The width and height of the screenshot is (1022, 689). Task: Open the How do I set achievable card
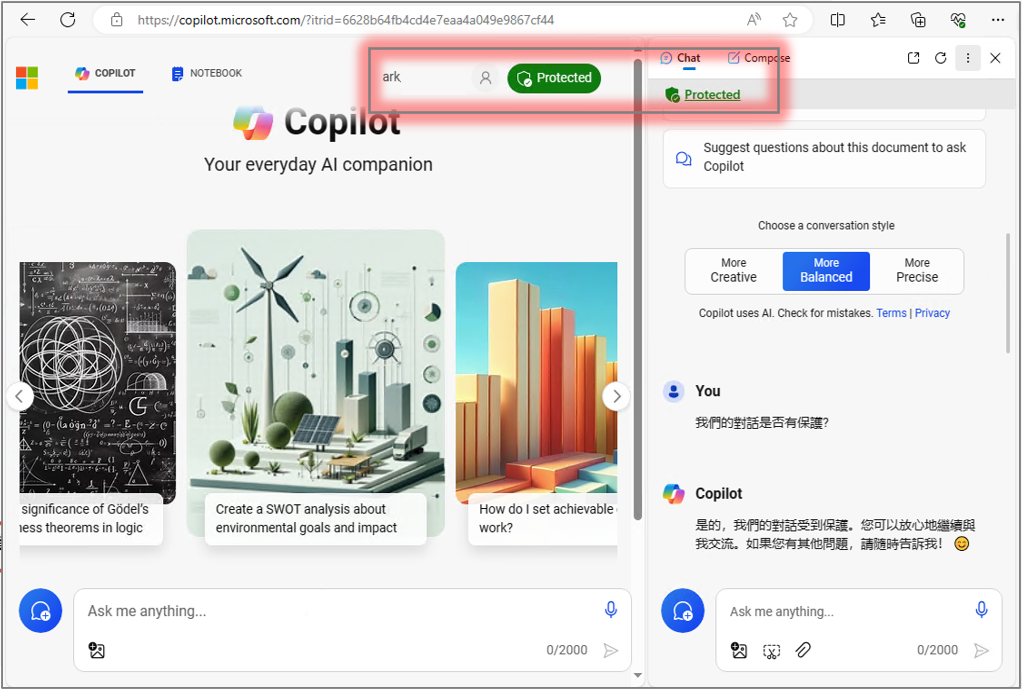click(x=536, y=403)
